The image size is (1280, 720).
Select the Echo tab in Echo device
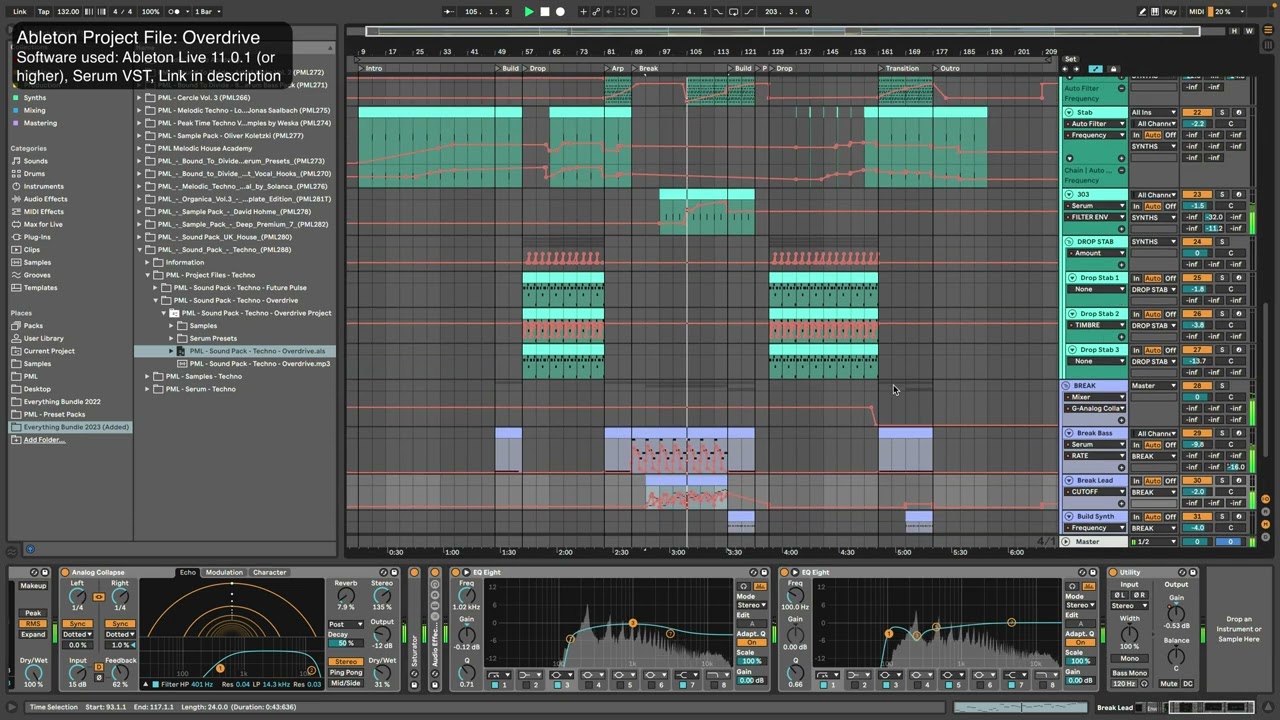pos(187,573)
